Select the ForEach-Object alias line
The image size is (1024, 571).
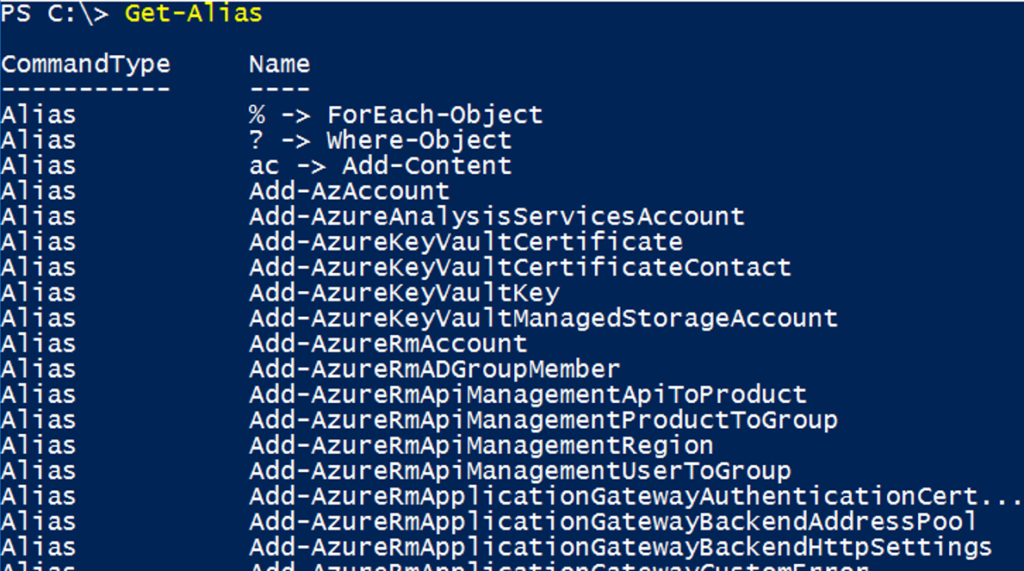[x=396, y=115]
